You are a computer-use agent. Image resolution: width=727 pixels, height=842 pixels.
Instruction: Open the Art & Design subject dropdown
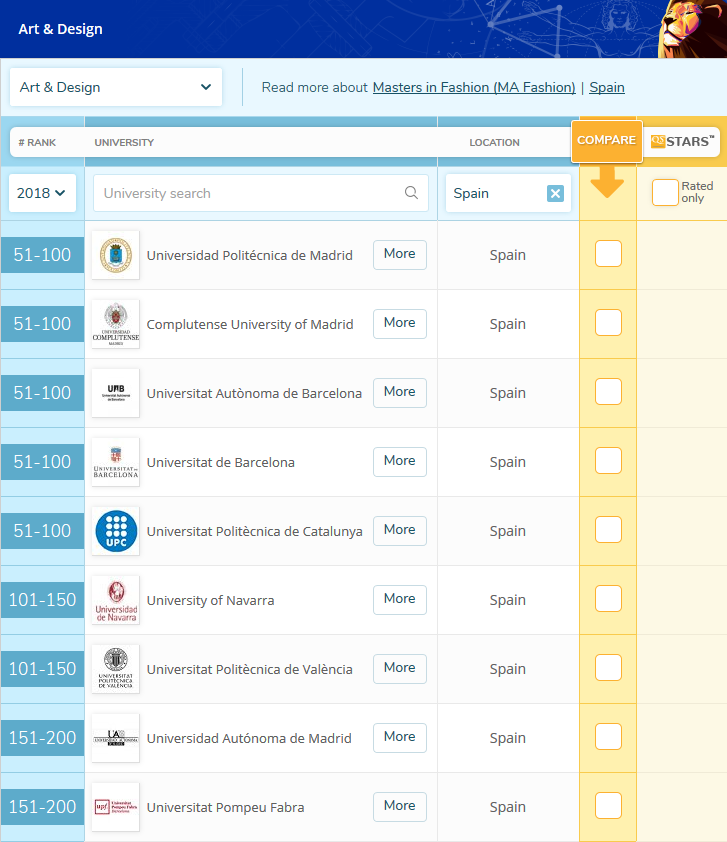[116, 87]
